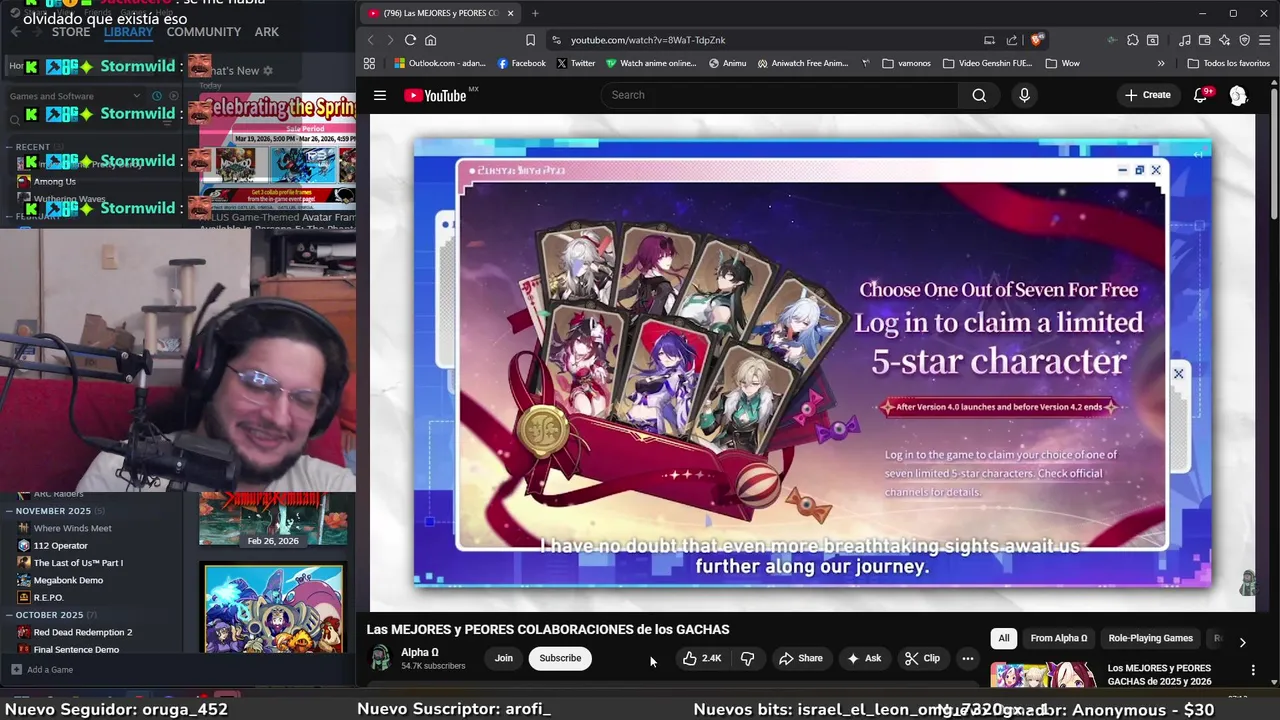The height and width of the screenshot is (720, 1280).
Task: Click Steam ready-to-play filter icon
Action: (172, 96)
